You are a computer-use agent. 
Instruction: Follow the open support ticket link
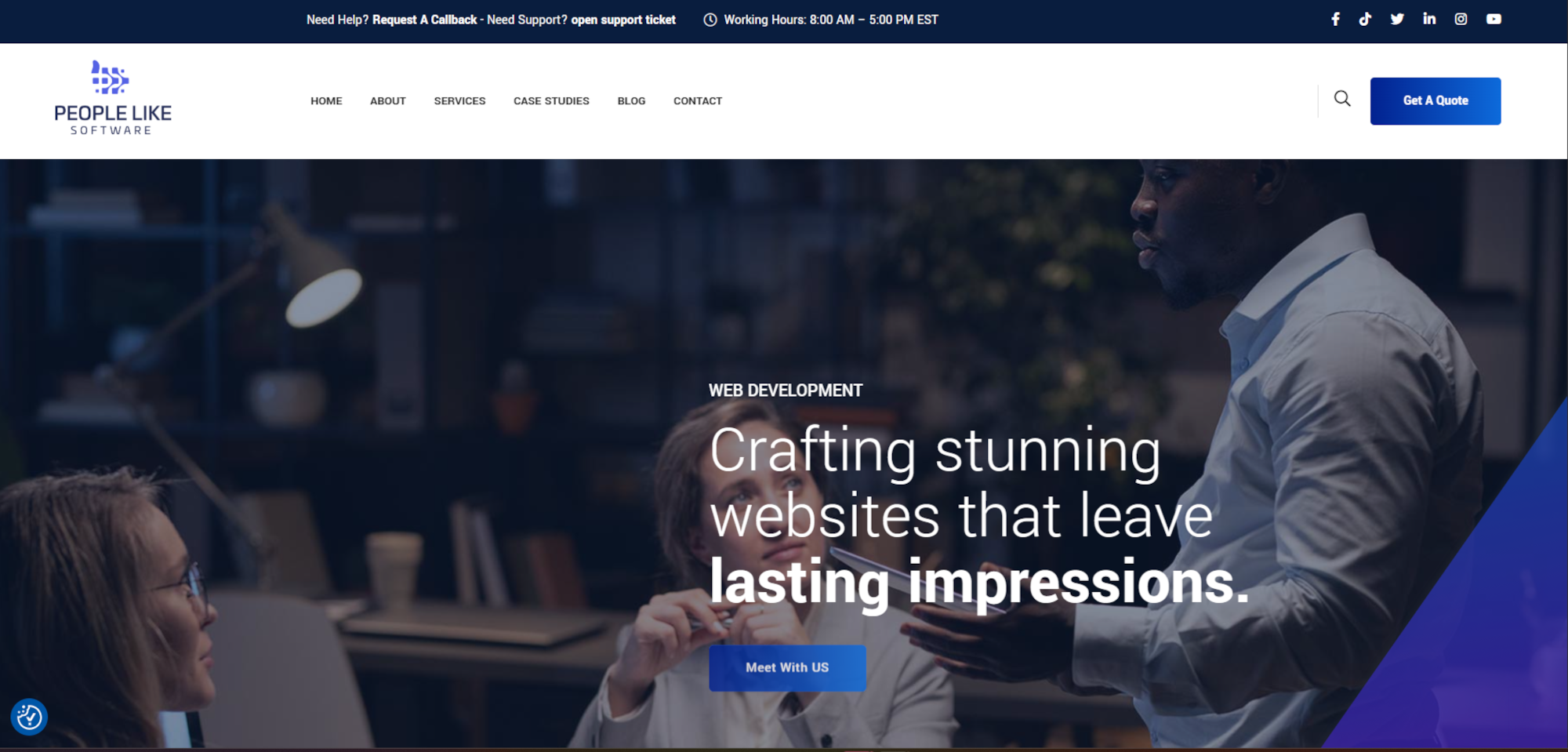[x=622, y=20]
